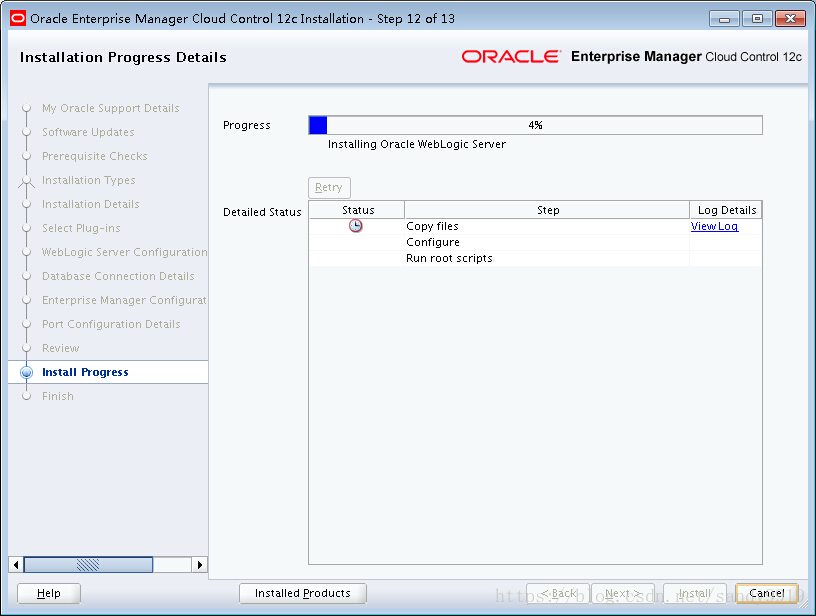Image resolution: width=816 pixels, height=616 pixels.
Task: Click the clock status icon for Copy files
Action: point(355,226)
